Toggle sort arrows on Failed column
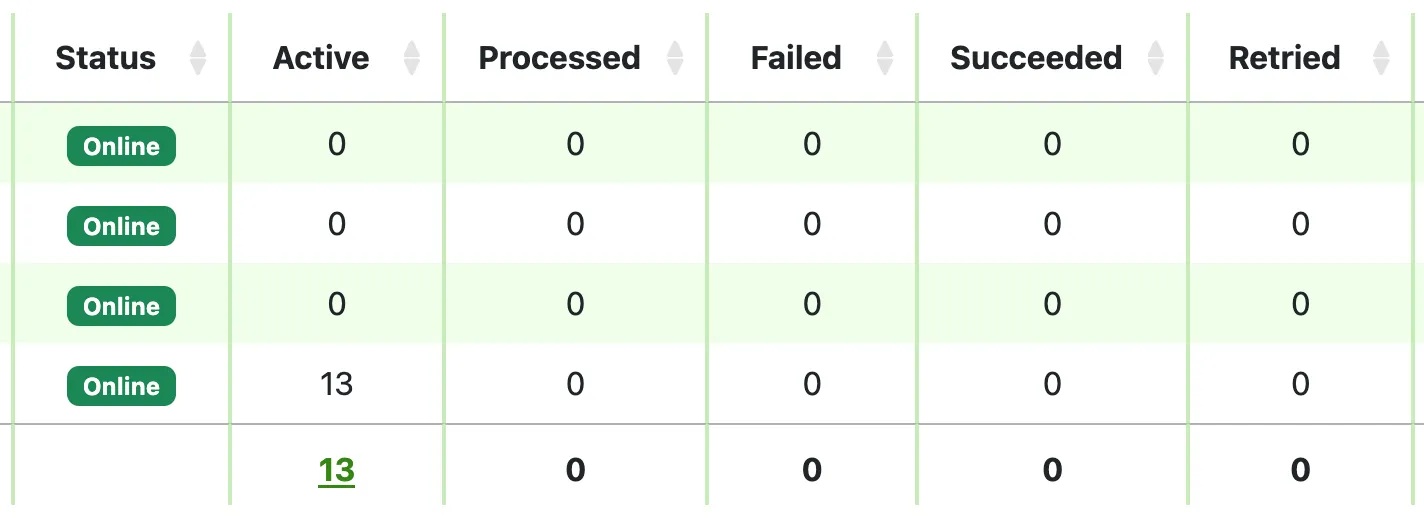 tap(884, 58)
